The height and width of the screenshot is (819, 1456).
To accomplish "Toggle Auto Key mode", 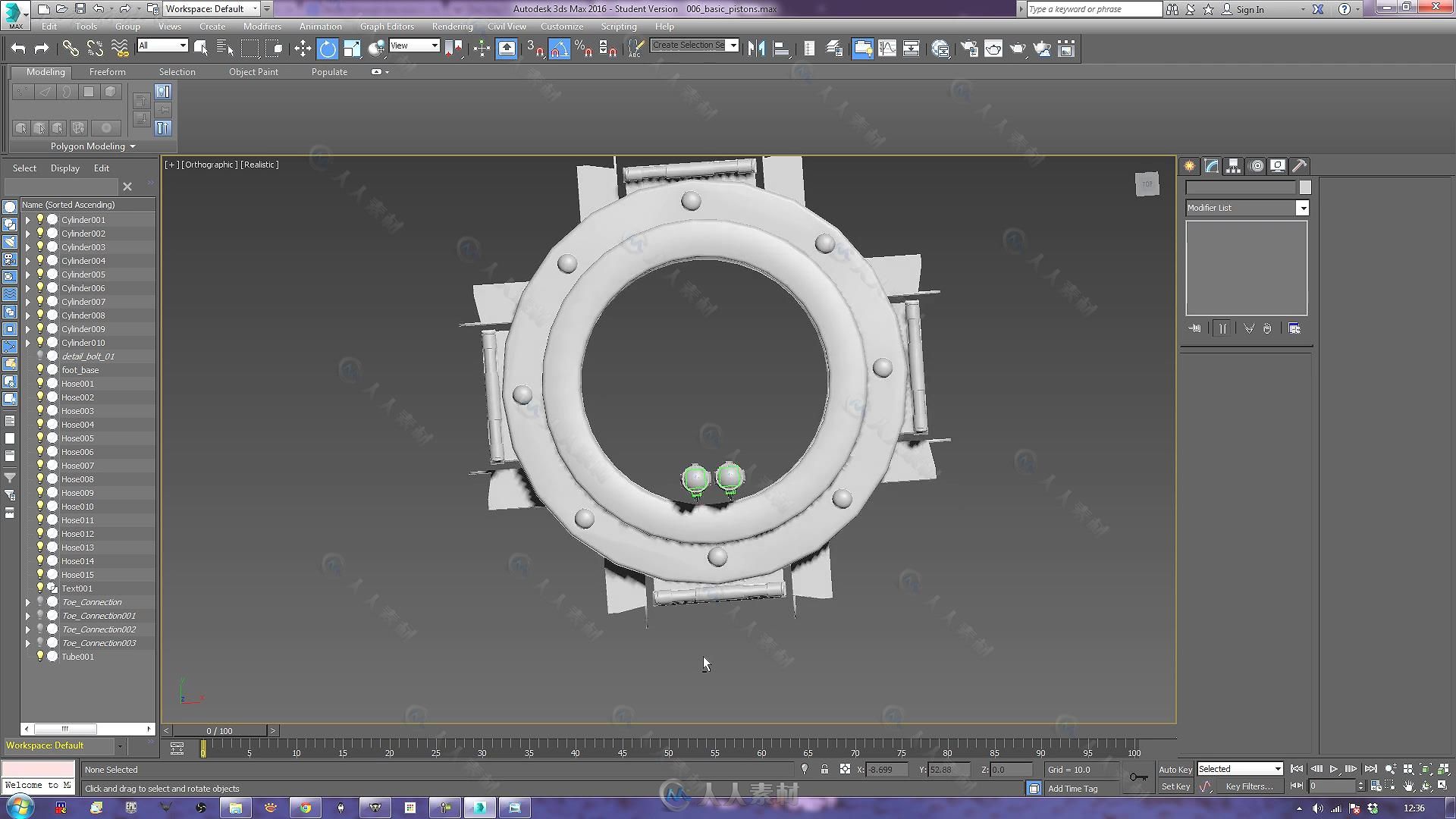I will tap(1175, 769).
